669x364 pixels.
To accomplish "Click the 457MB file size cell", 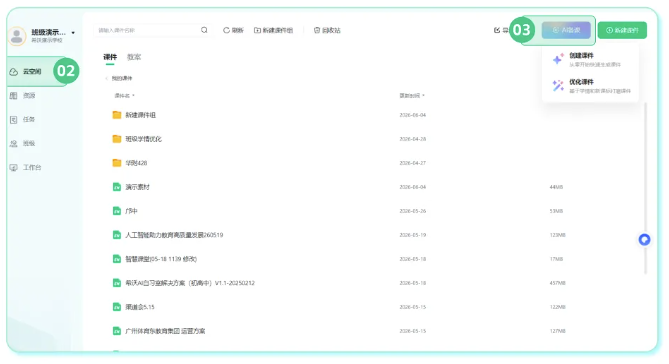I will pos(558,283).
